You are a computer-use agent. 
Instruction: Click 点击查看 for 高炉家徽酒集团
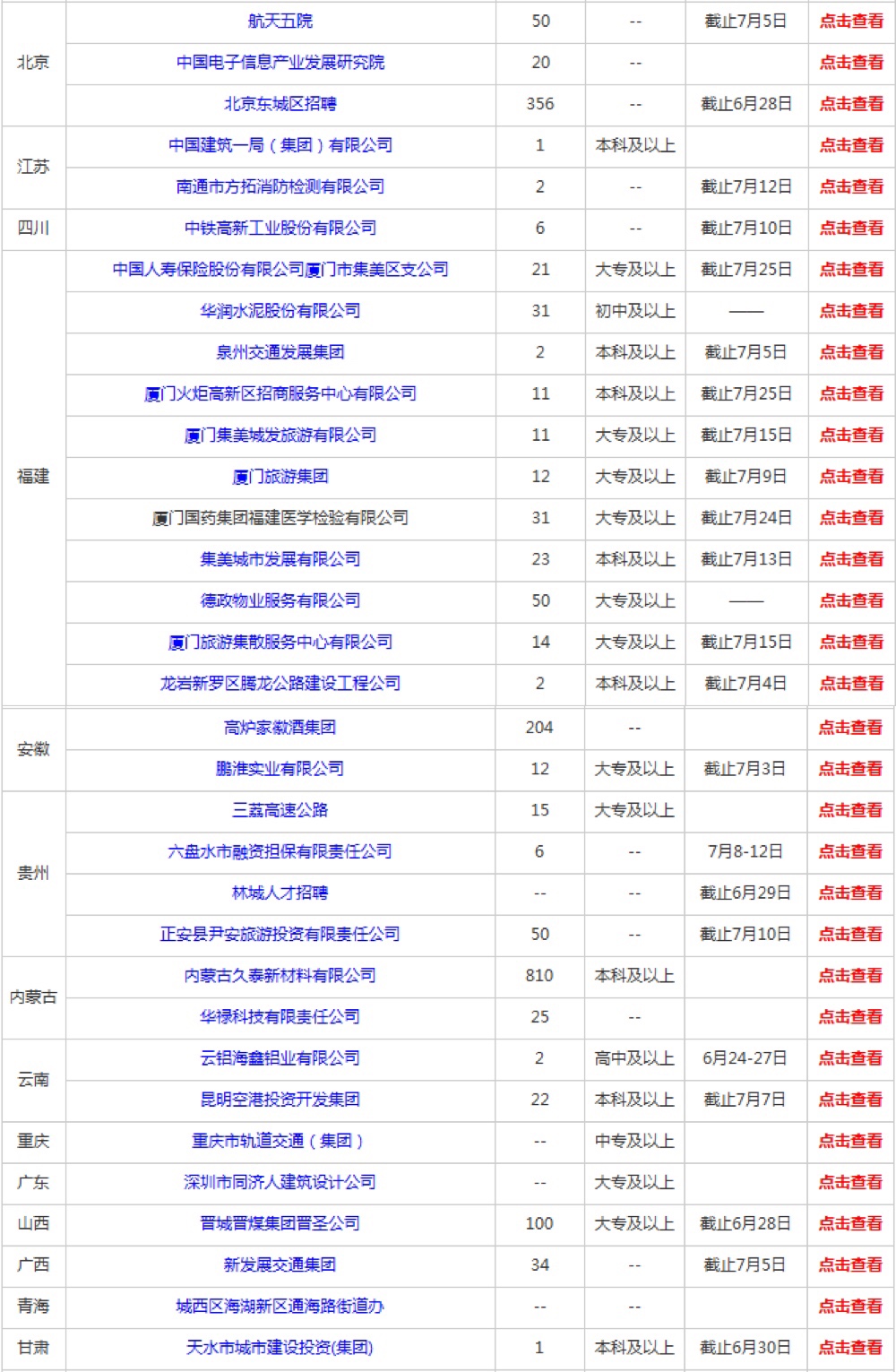850,727
